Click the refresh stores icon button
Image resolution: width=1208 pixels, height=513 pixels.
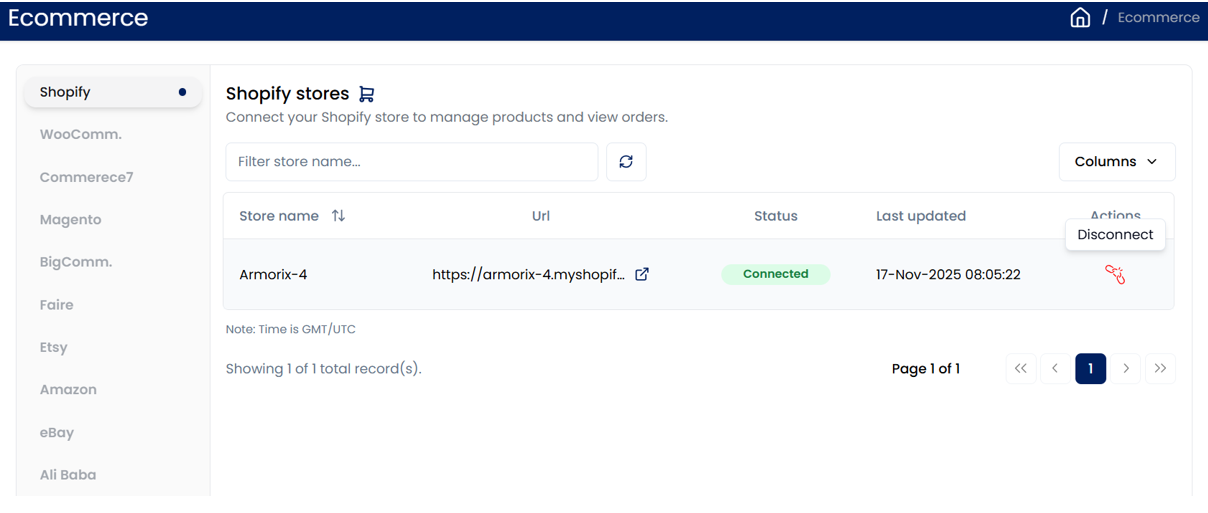(x=626, y=162)
